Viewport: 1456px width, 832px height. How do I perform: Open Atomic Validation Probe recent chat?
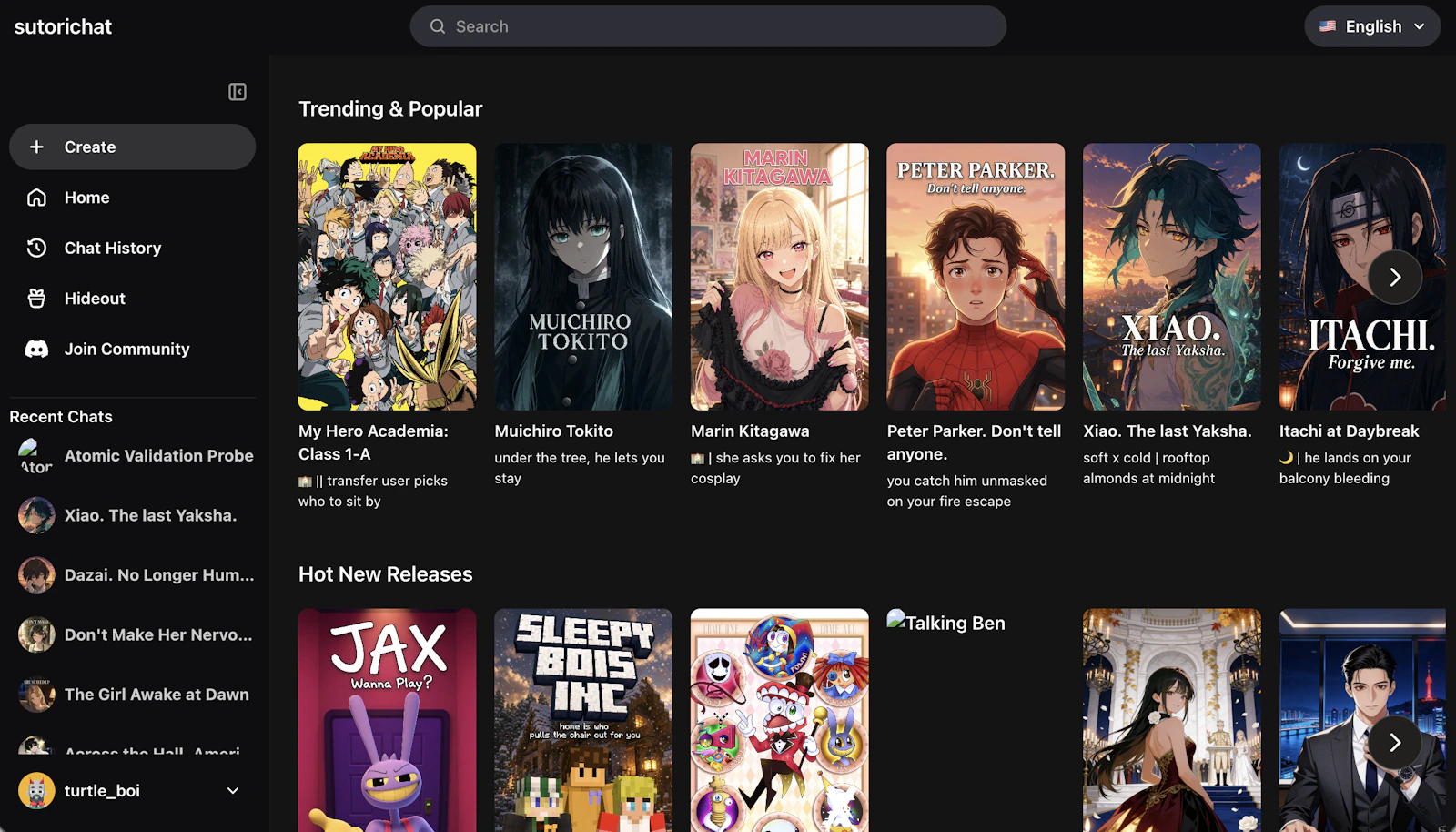136,456
